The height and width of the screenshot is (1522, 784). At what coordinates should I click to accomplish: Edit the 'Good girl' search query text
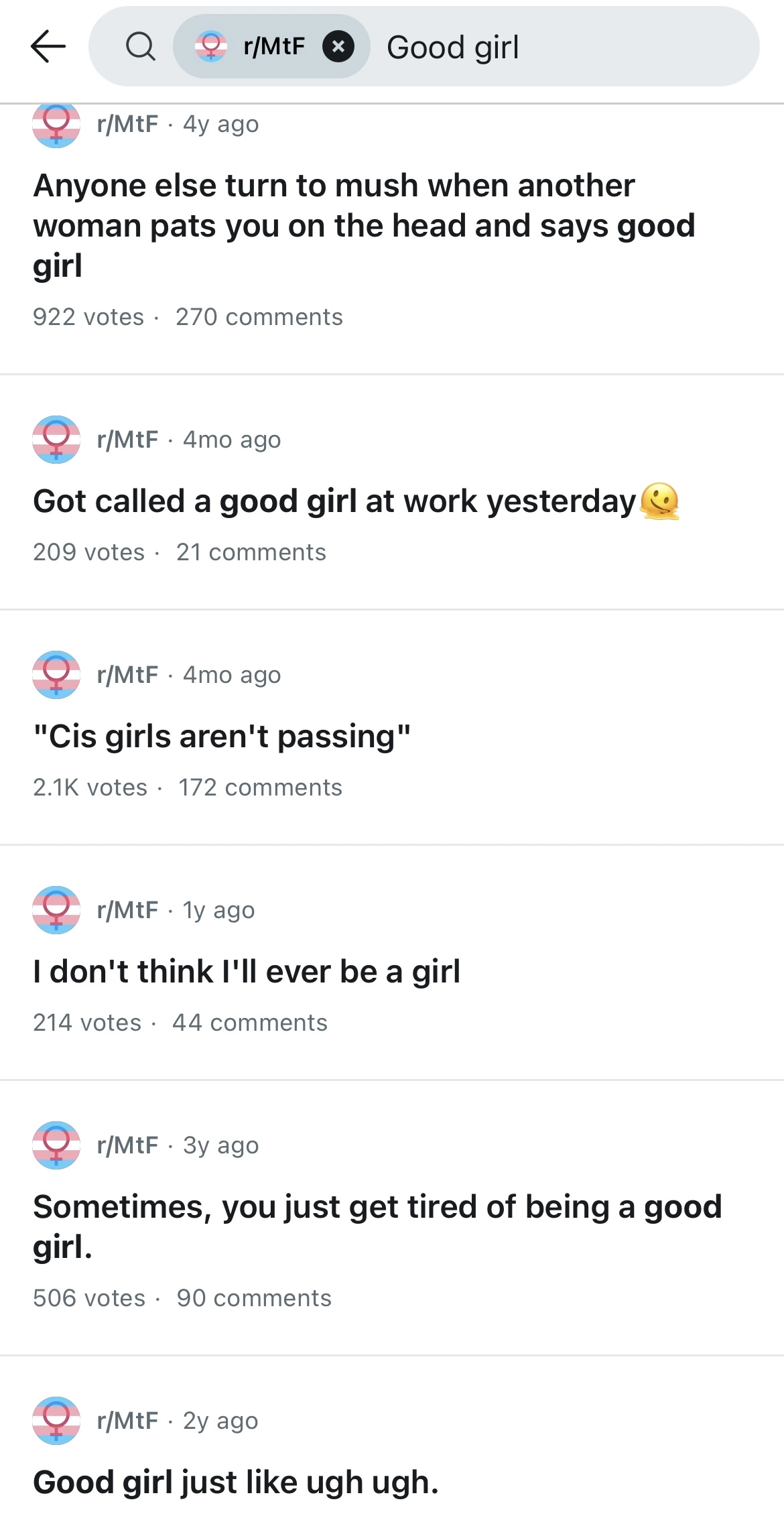pos(453,47)
